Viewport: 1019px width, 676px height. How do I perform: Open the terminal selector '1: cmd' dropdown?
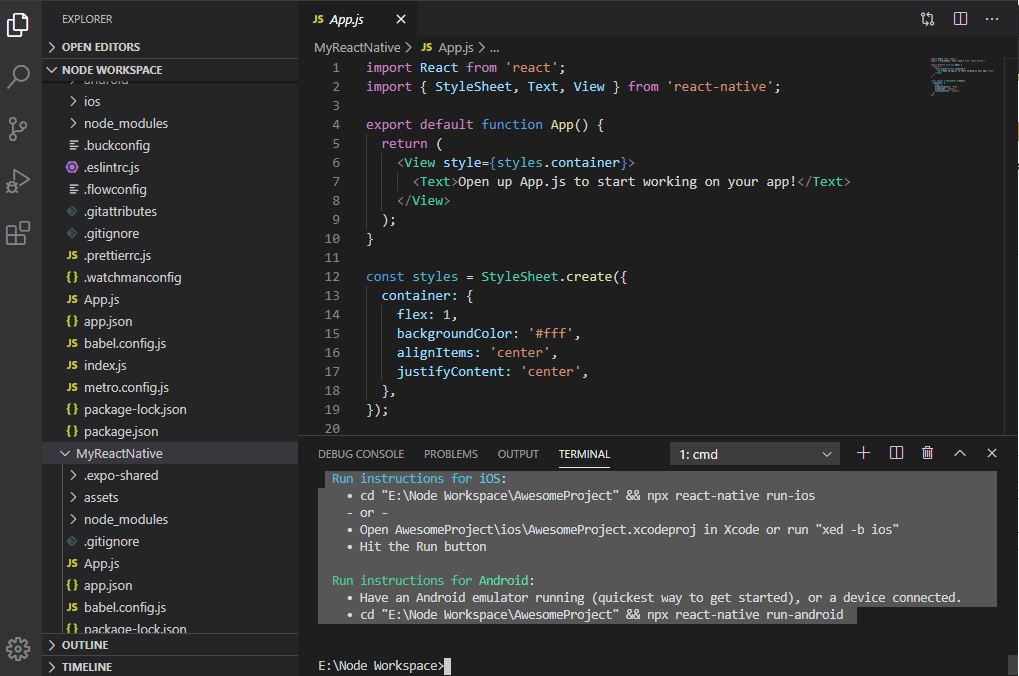click(755, 454)
